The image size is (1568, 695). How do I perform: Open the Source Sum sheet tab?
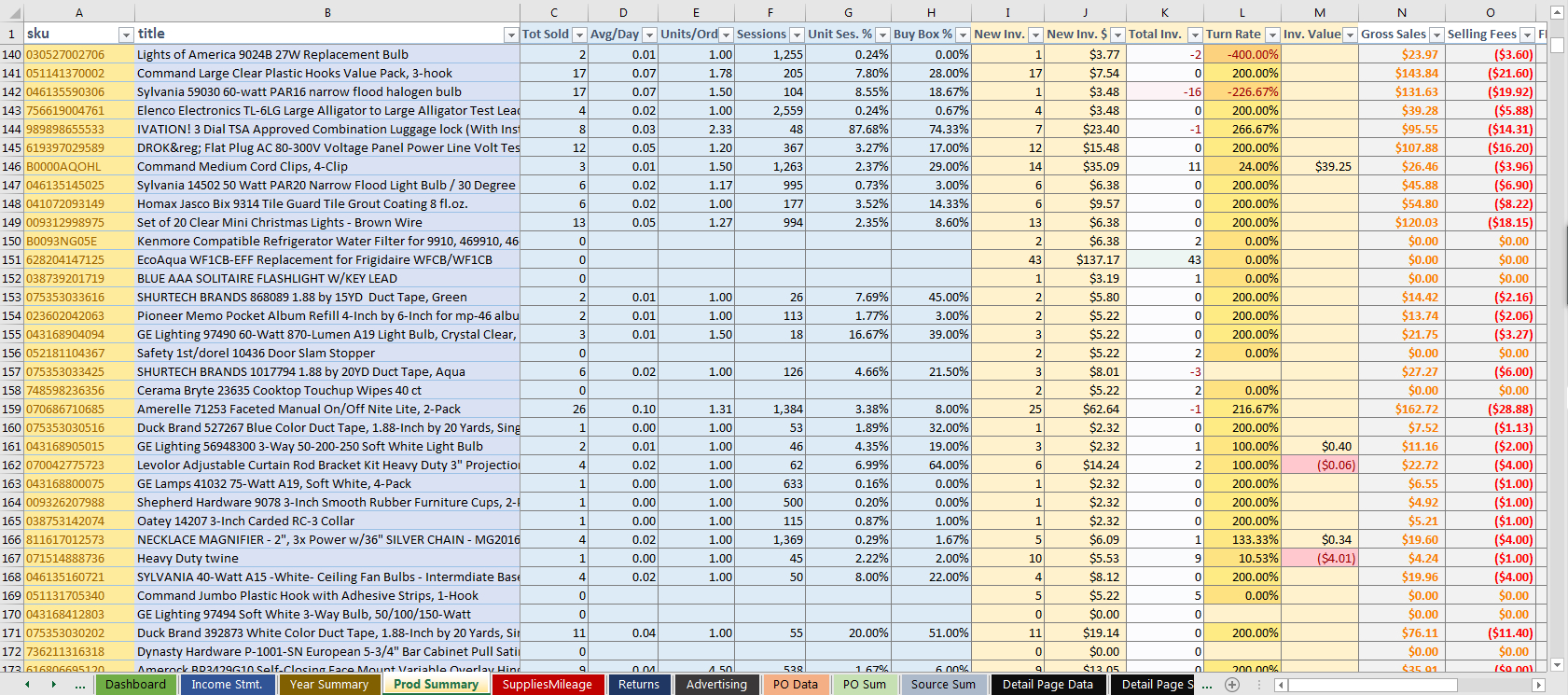943,685
